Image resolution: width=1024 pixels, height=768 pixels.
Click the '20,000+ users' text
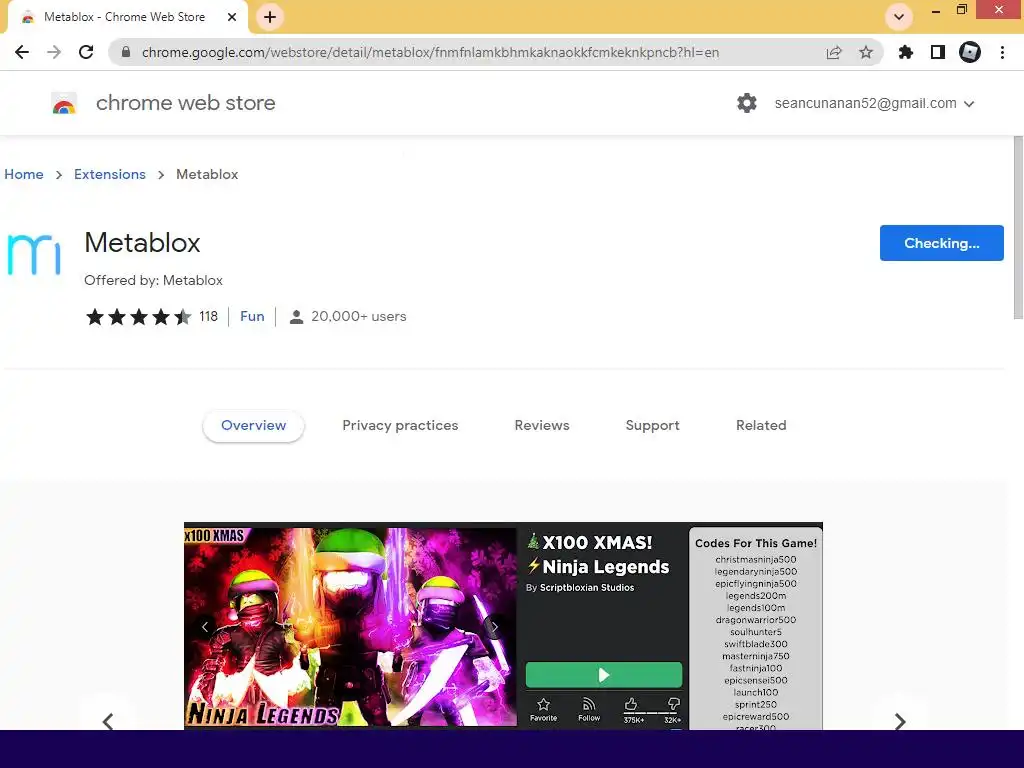click(359, 316)
